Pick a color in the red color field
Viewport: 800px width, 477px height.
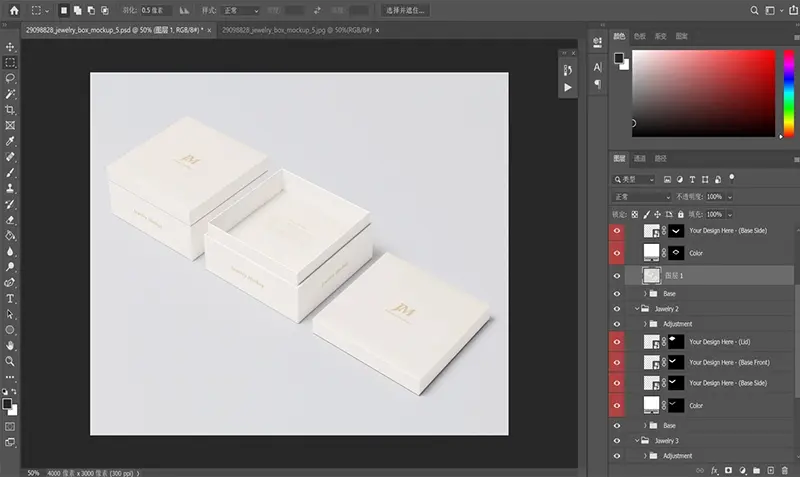pyautogui.click(x=704, y=93)
